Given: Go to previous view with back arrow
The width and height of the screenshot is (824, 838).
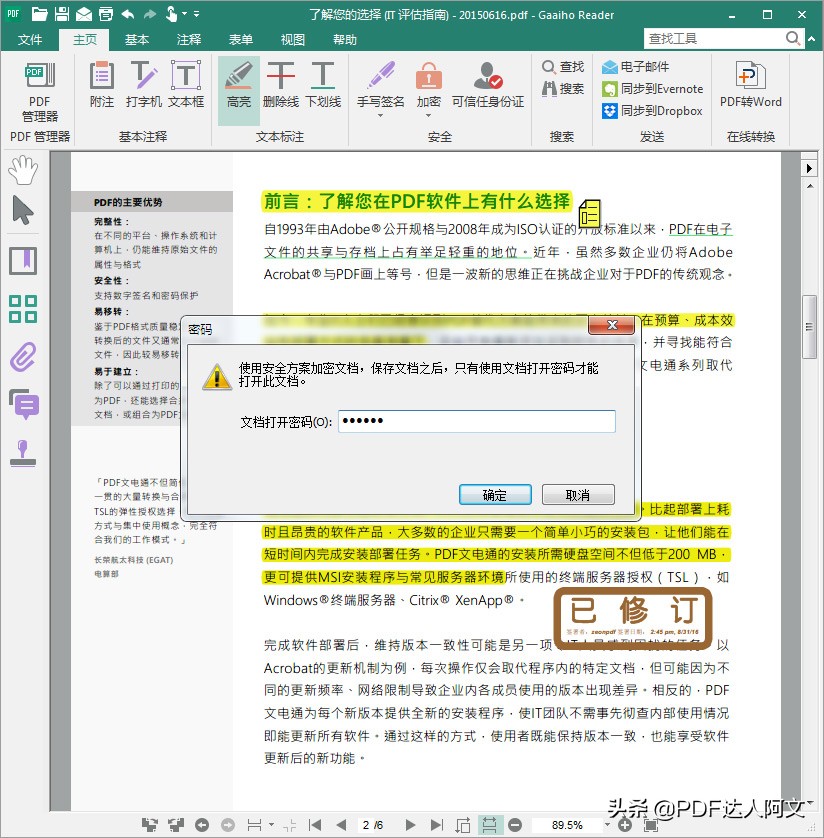Looking at the screenshot, I should (x=202, y=825).
